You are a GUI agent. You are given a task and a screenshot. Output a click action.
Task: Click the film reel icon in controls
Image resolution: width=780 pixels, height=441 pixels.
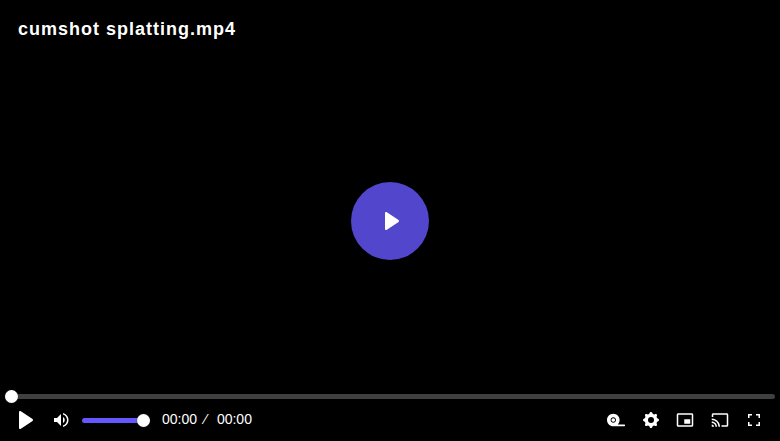pyautogui.click(x=616, y=420)
